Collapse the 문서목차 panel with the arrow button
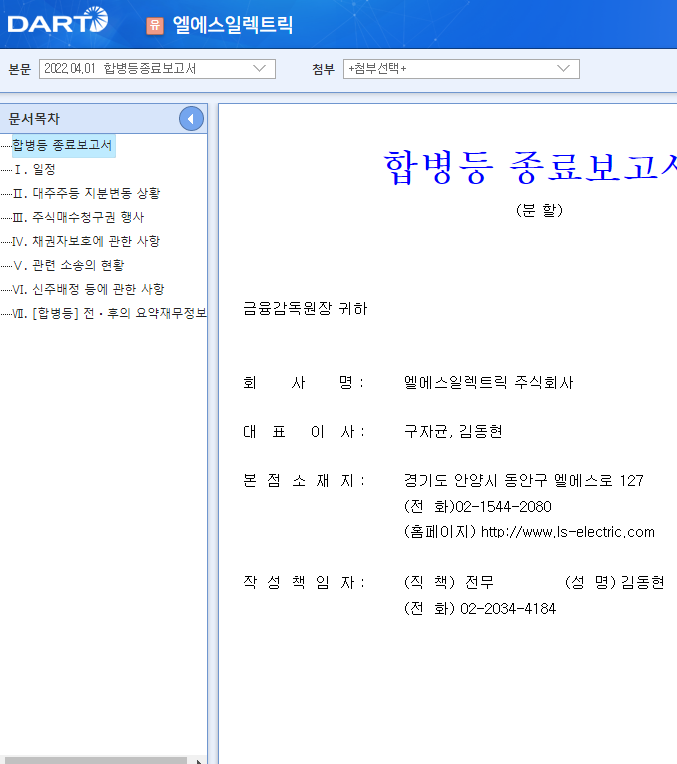Image resolution: width=677 pixels, height=764 pixels. click(191, 118)
